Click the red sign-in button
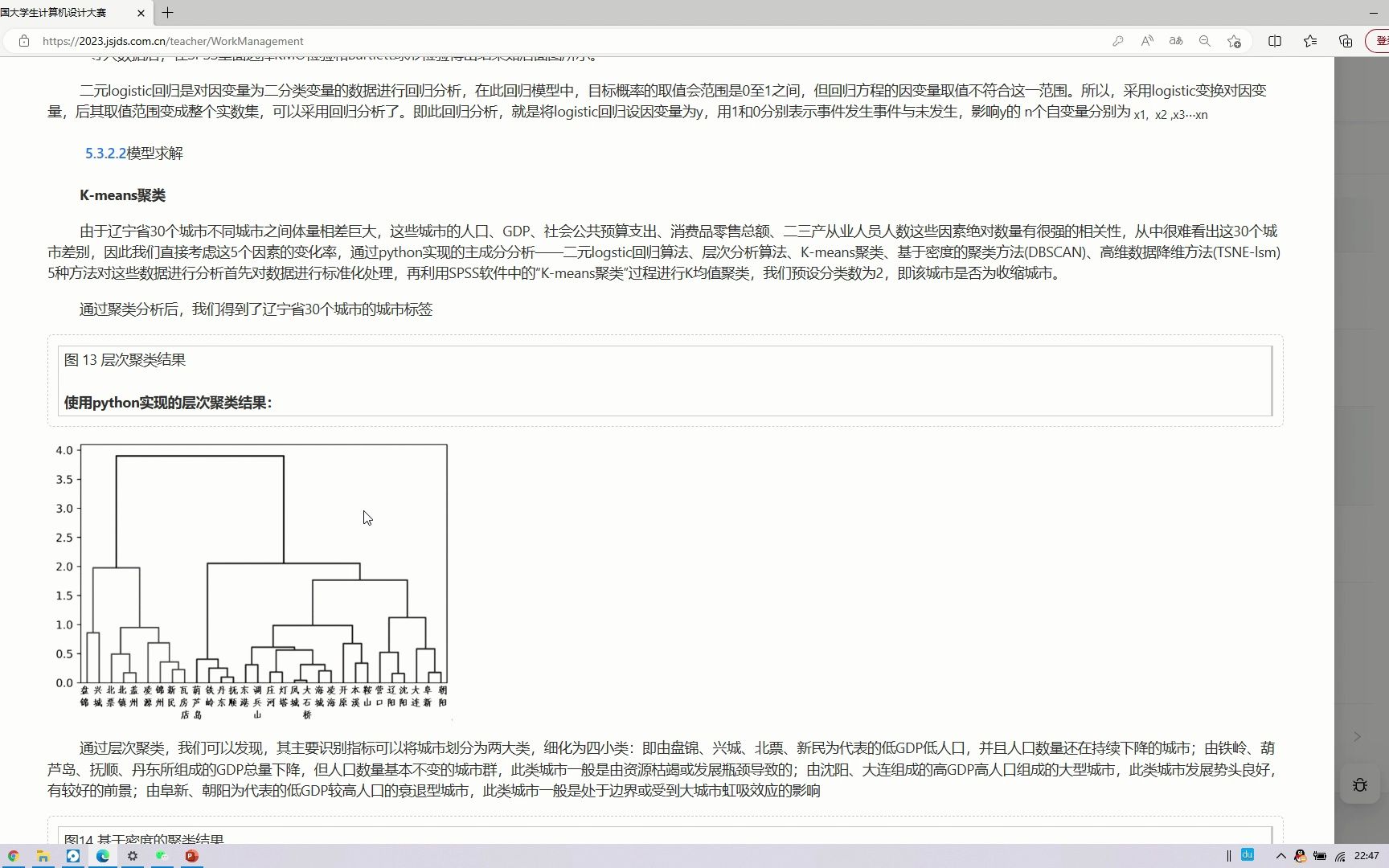 (x=1378, y=41)
